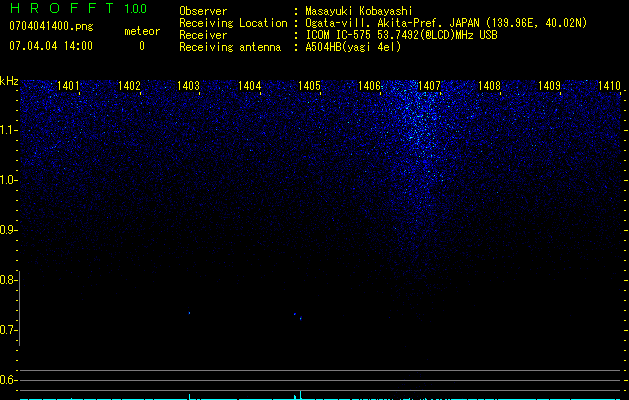Click the meteor label
Screen dimensions: 629x400
click(x=142, y=31)
